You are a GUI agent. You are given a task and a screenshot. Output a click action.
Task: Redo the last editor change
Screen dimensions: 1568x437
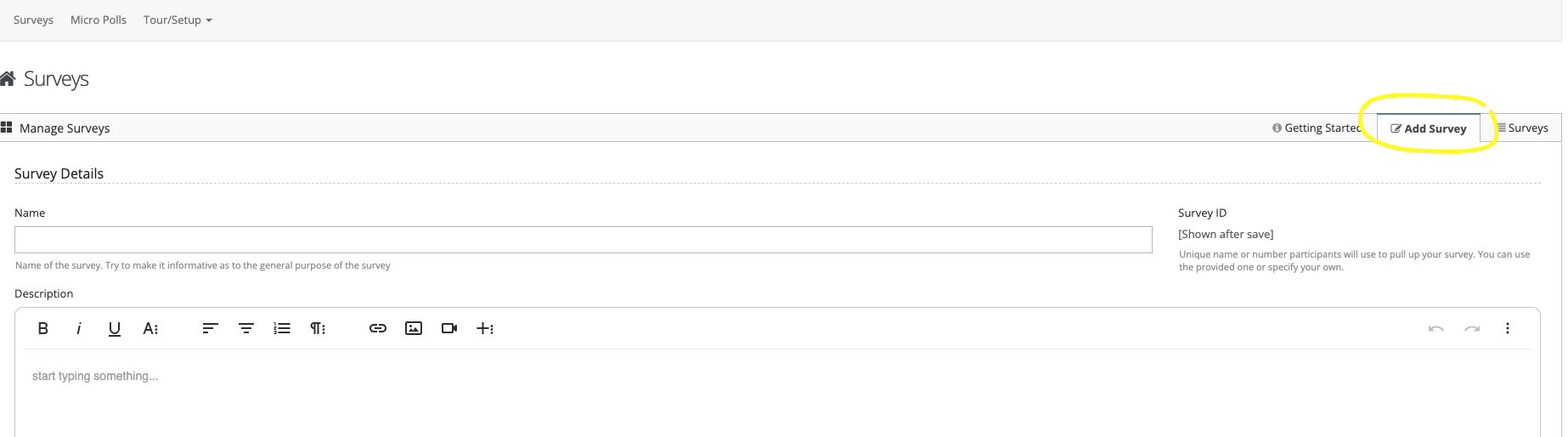click(1472, 328)
